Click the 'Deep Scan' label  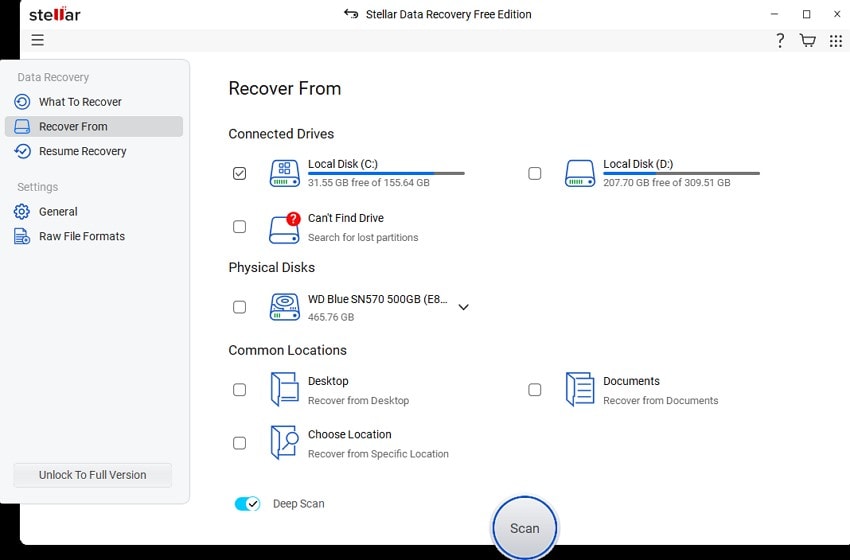(x=299, y=504)
